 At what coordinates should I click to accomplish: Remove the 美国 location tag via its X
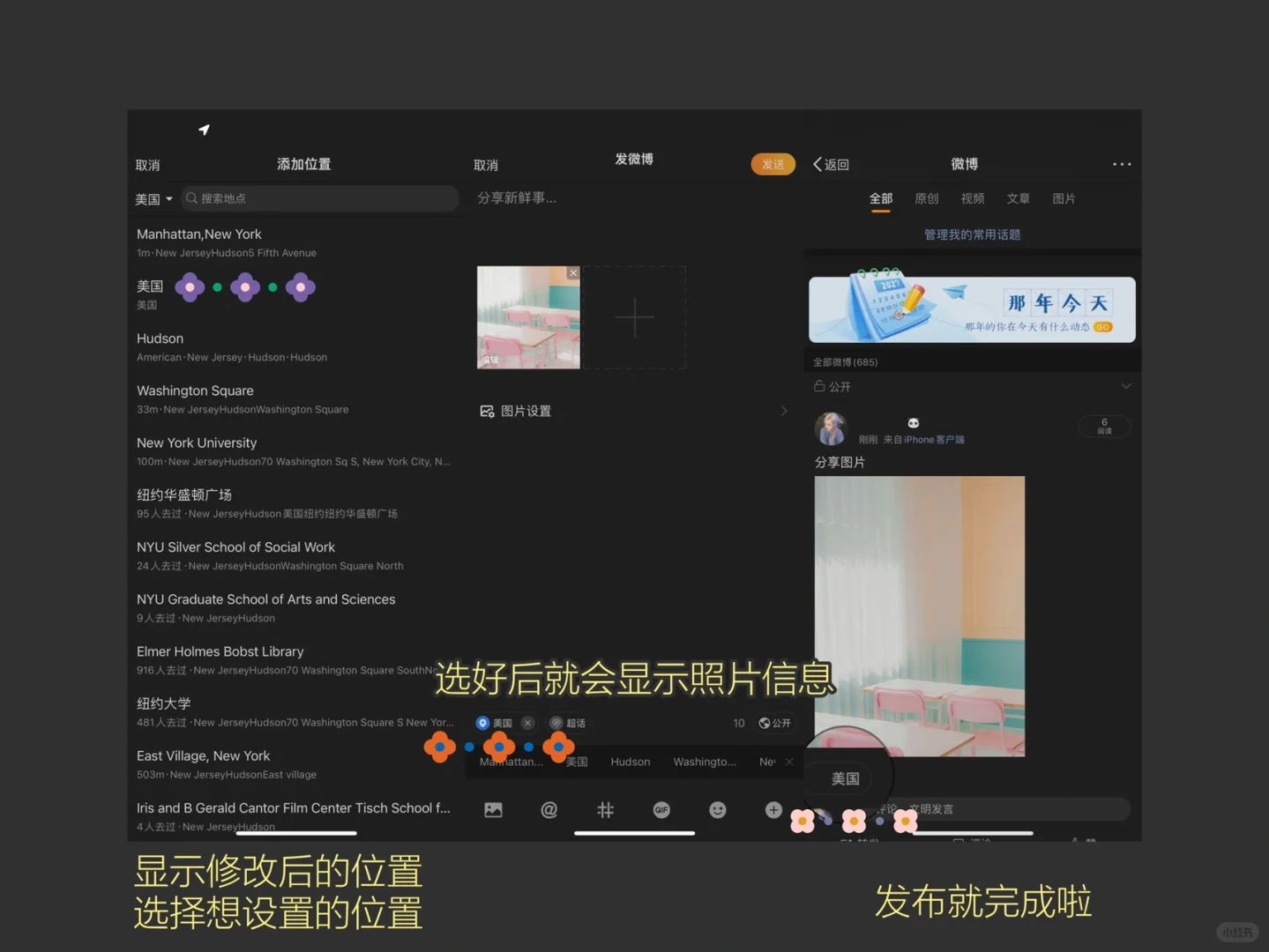(527, 722)
